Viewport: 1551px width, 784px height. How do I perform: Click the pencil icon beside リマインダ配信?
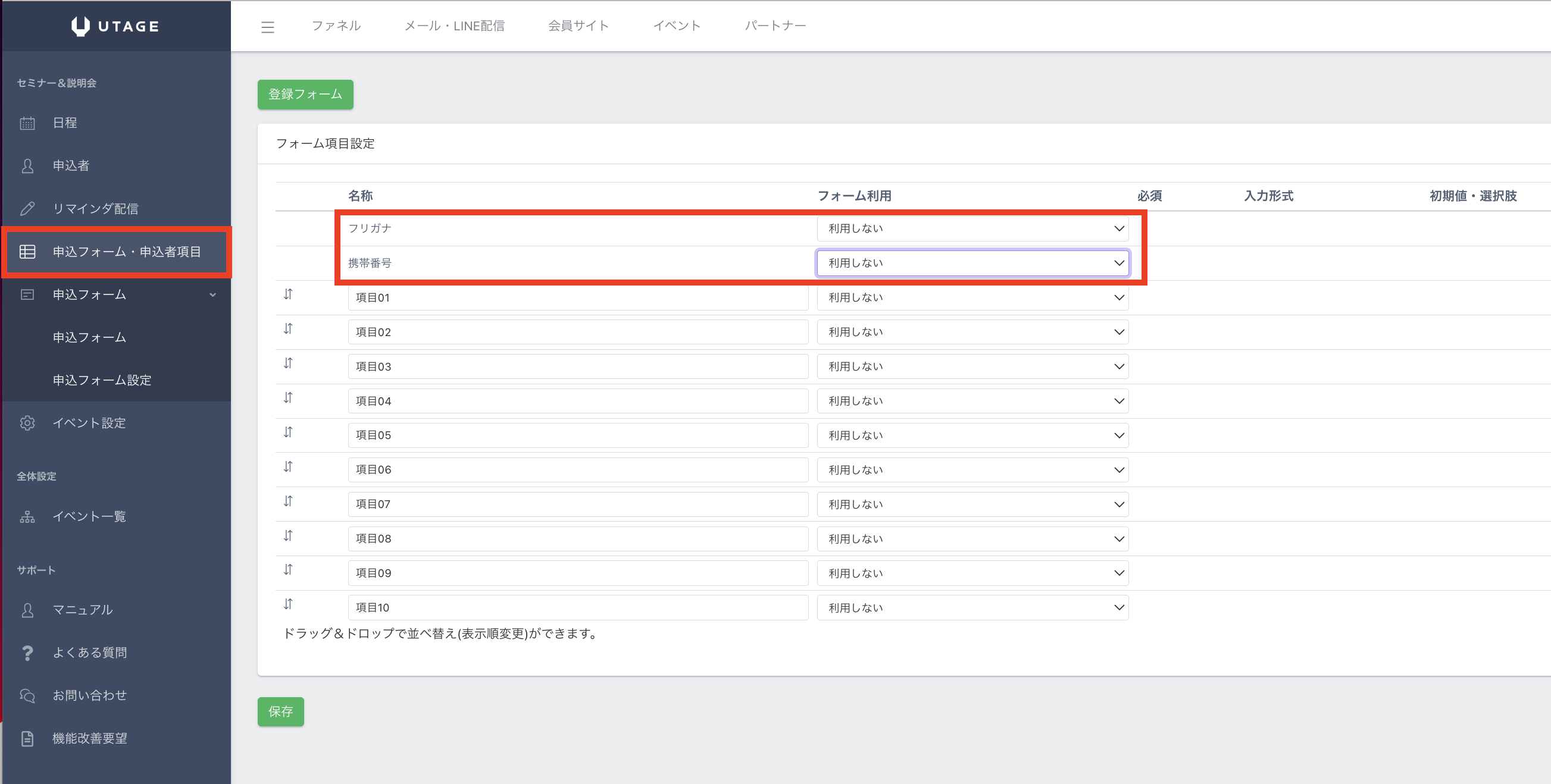click(x=27, y=209)
